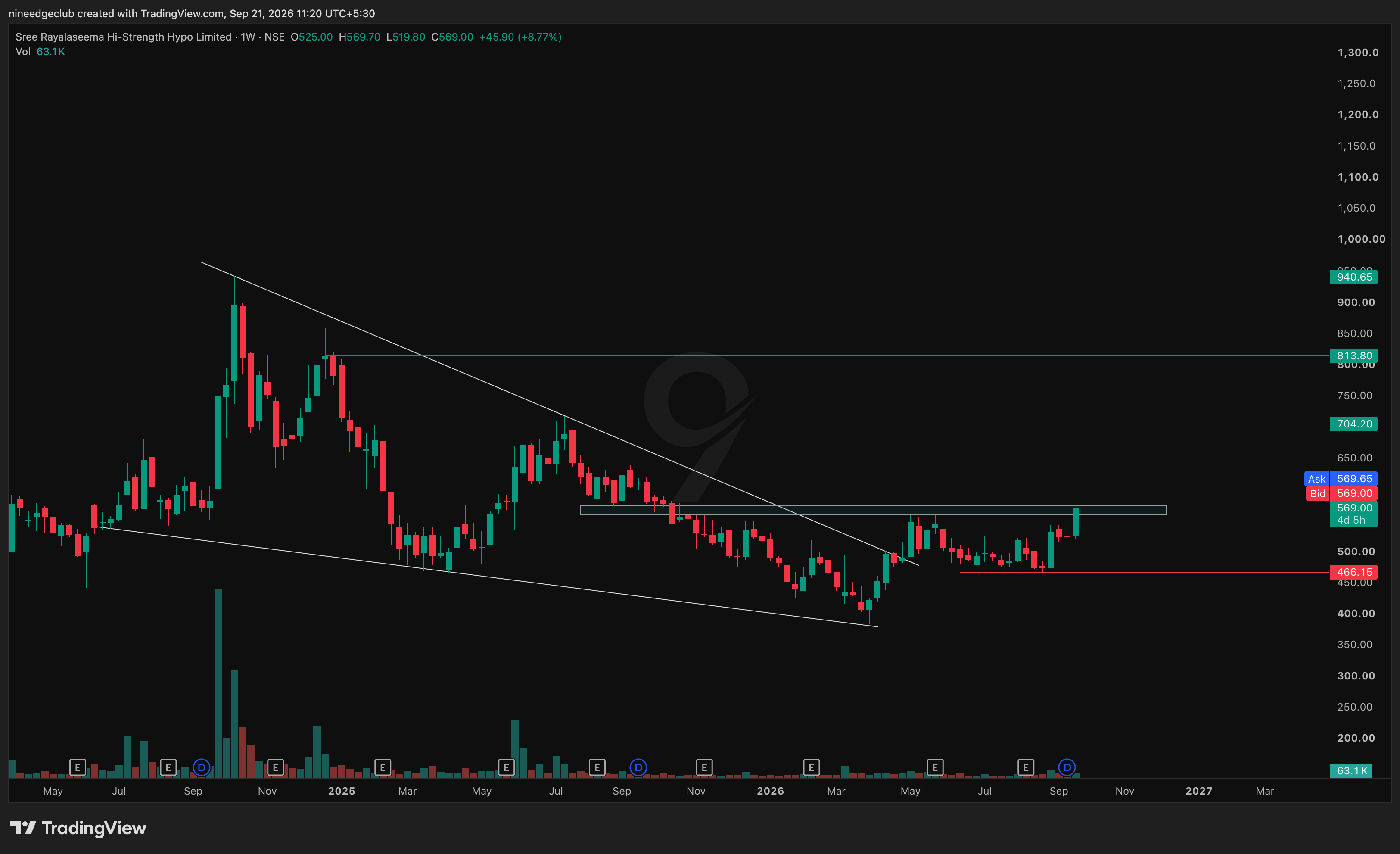Click the 63.1K volume axis label
1400x854 pixels.
click(1351, 771)
